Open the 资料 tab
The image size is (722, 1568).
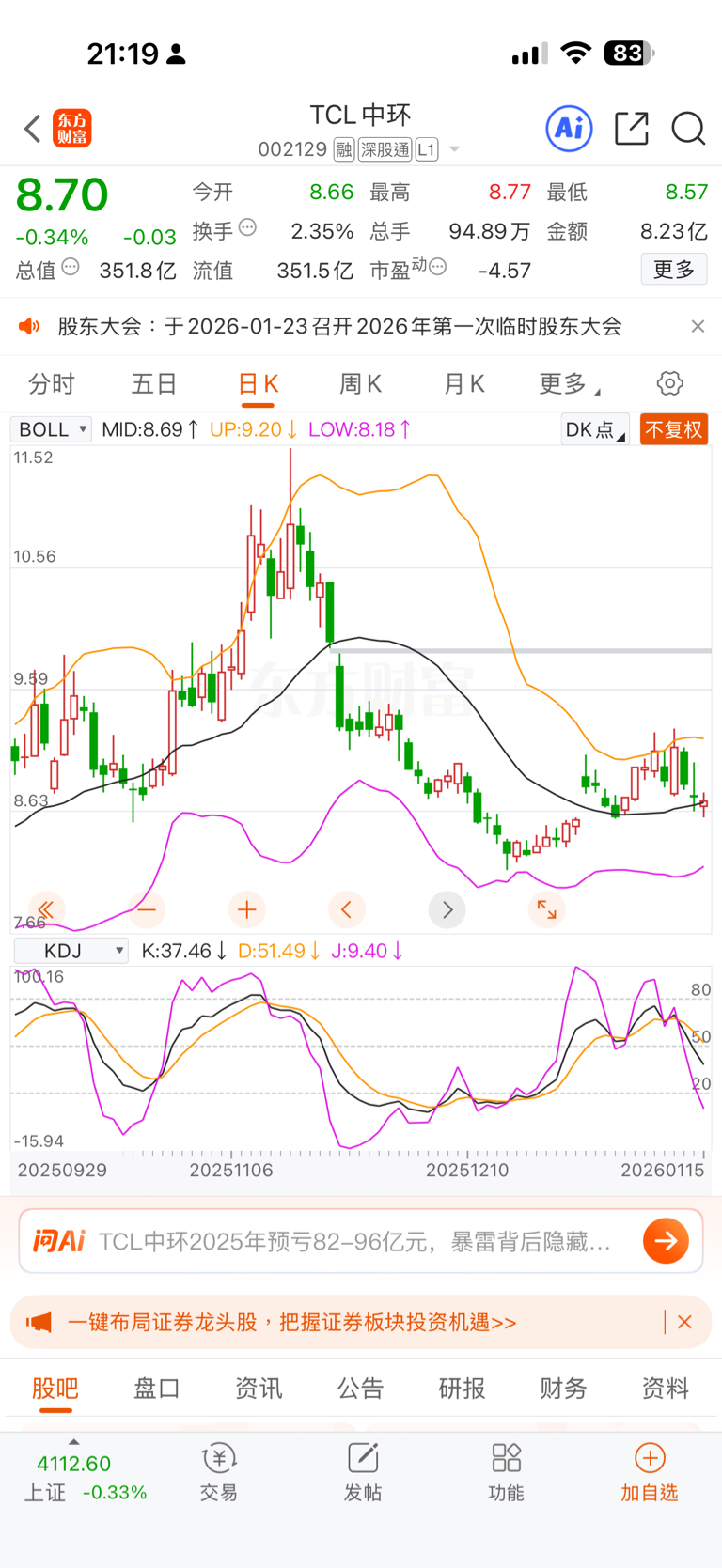pyautogui.click(x=666, y=1388)
